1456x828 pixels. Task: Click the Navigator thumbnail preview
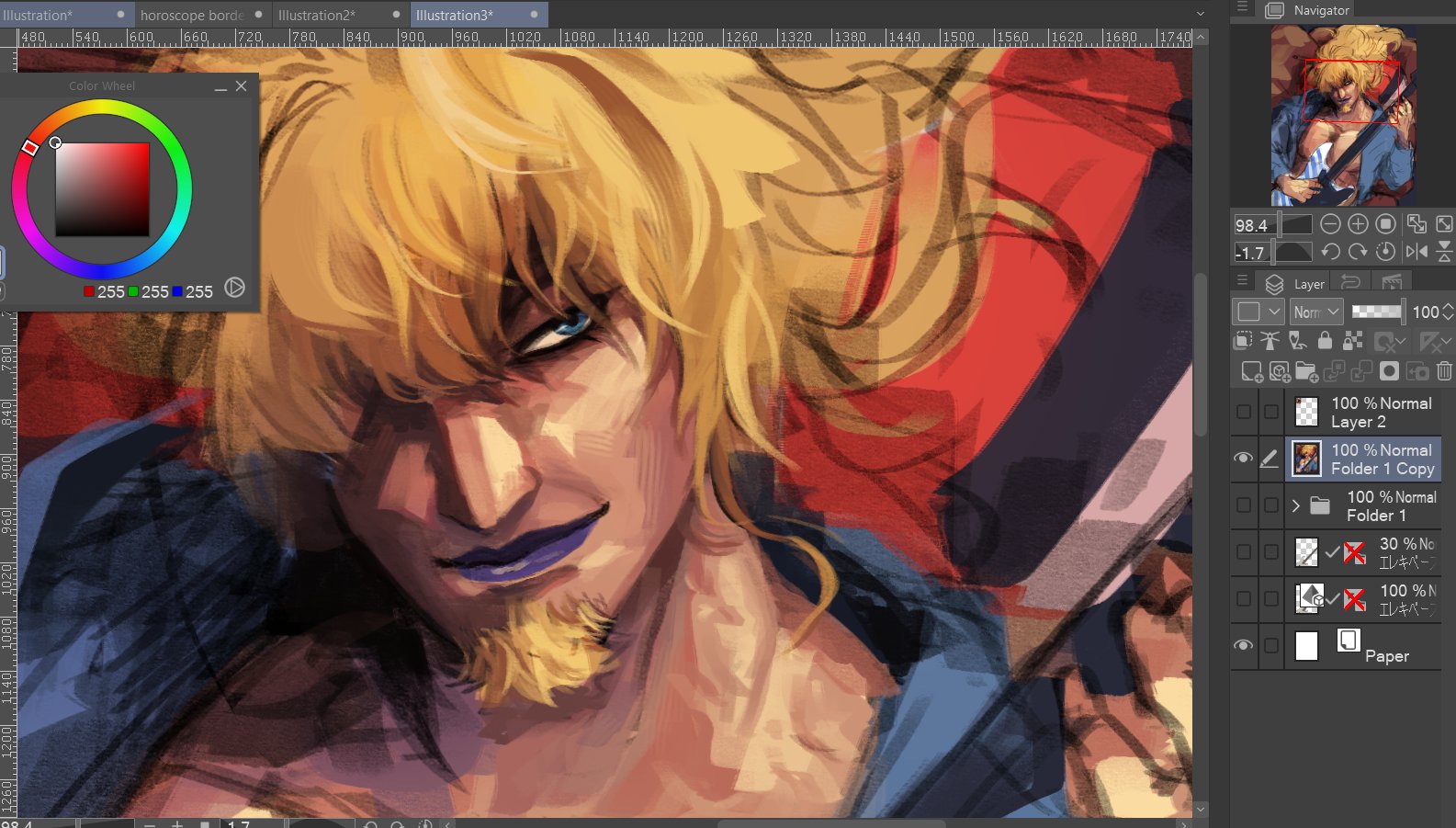coord(1343,115)
